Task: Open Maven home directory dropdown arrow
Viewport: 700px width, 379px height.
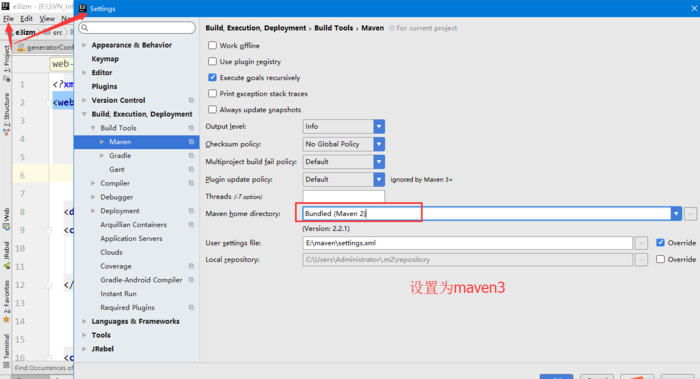Action: (676, 214)
